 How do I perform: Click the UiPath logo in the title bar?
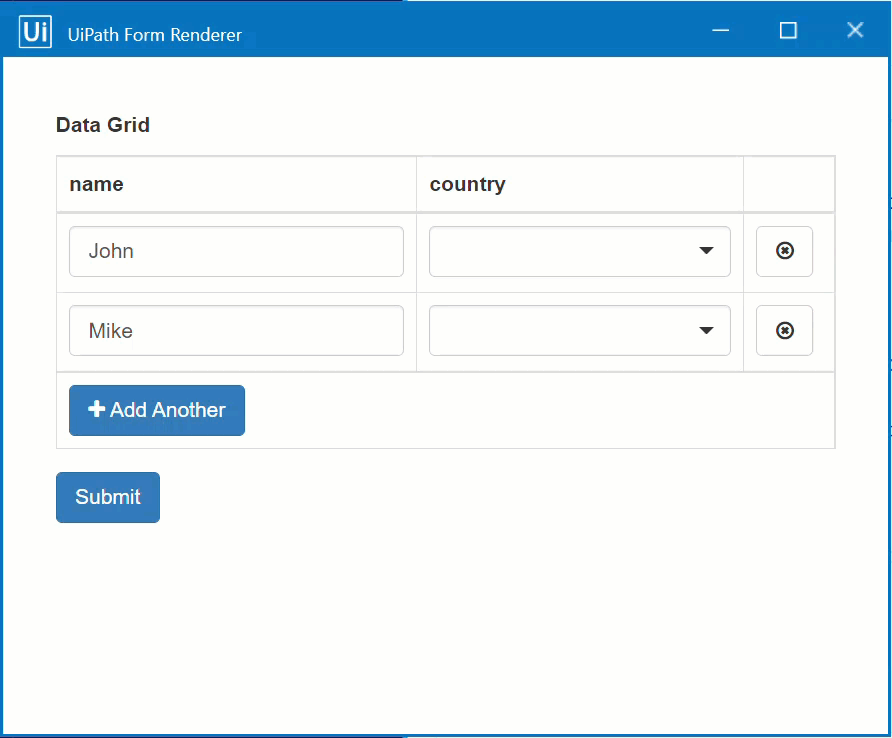tap(35, 32)
